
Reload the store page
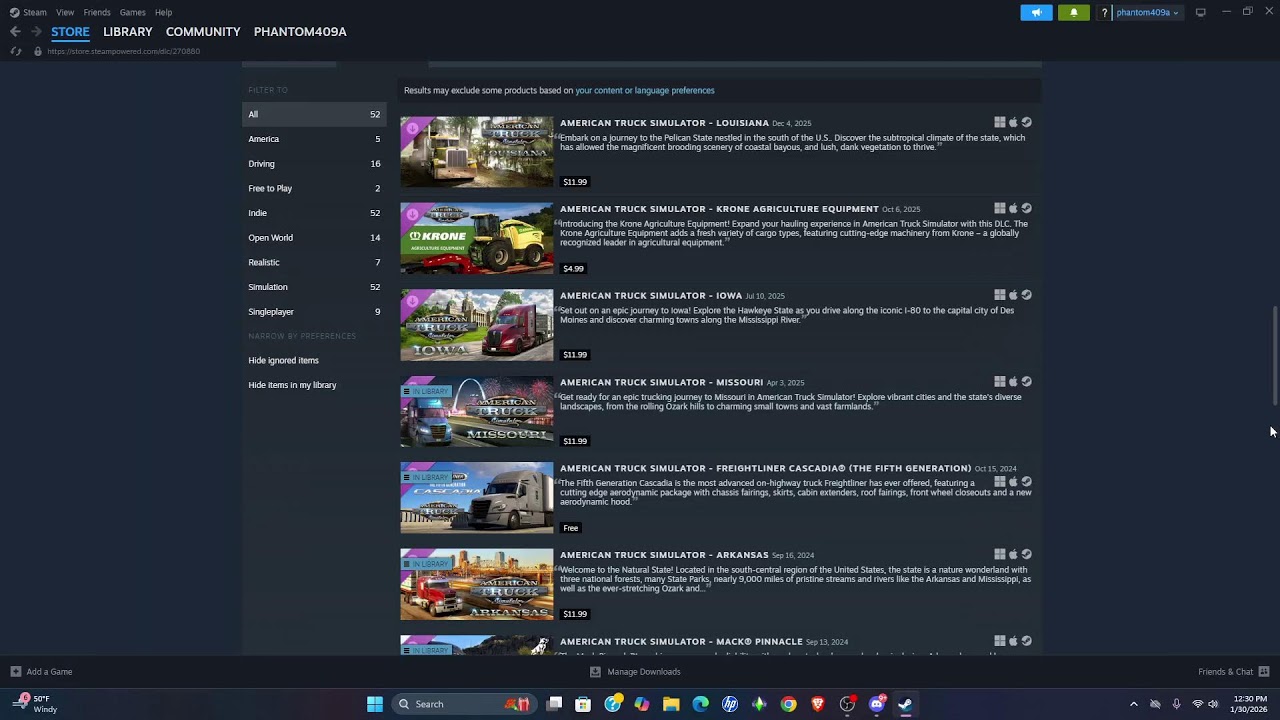pos(16,51)
